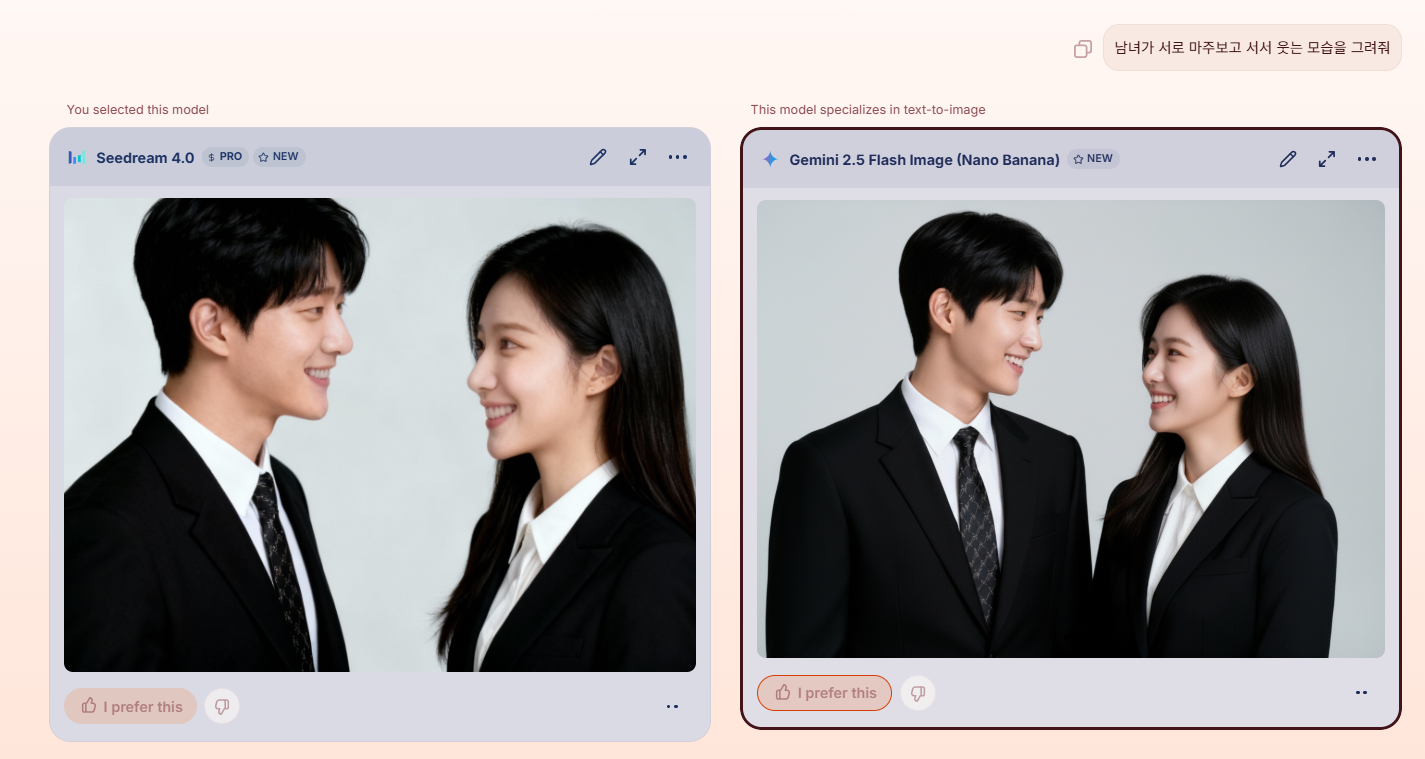The height and width of the screenshot is (759, 1425).
Task: Thumbs down the Gemini Nano Banana image
Action: pos(918,693)
